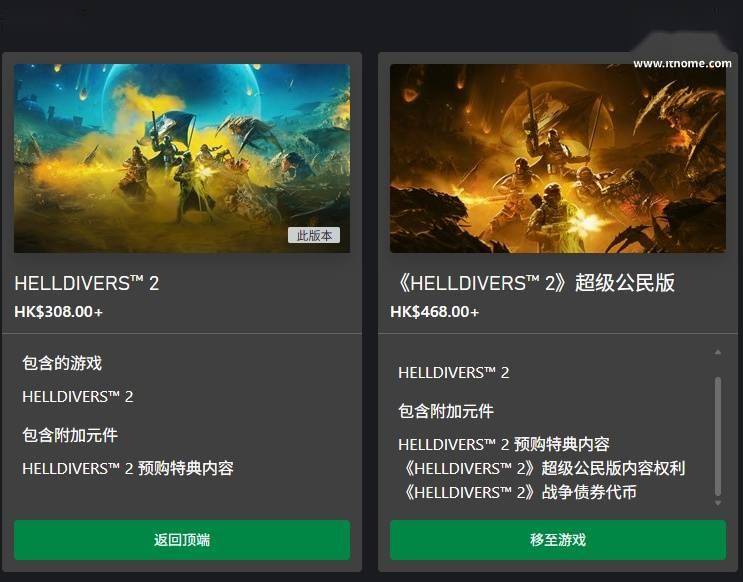Click the HK$468.00+ price
The width and height of the screenshot is (743, 582).
[x=435, y=312]
